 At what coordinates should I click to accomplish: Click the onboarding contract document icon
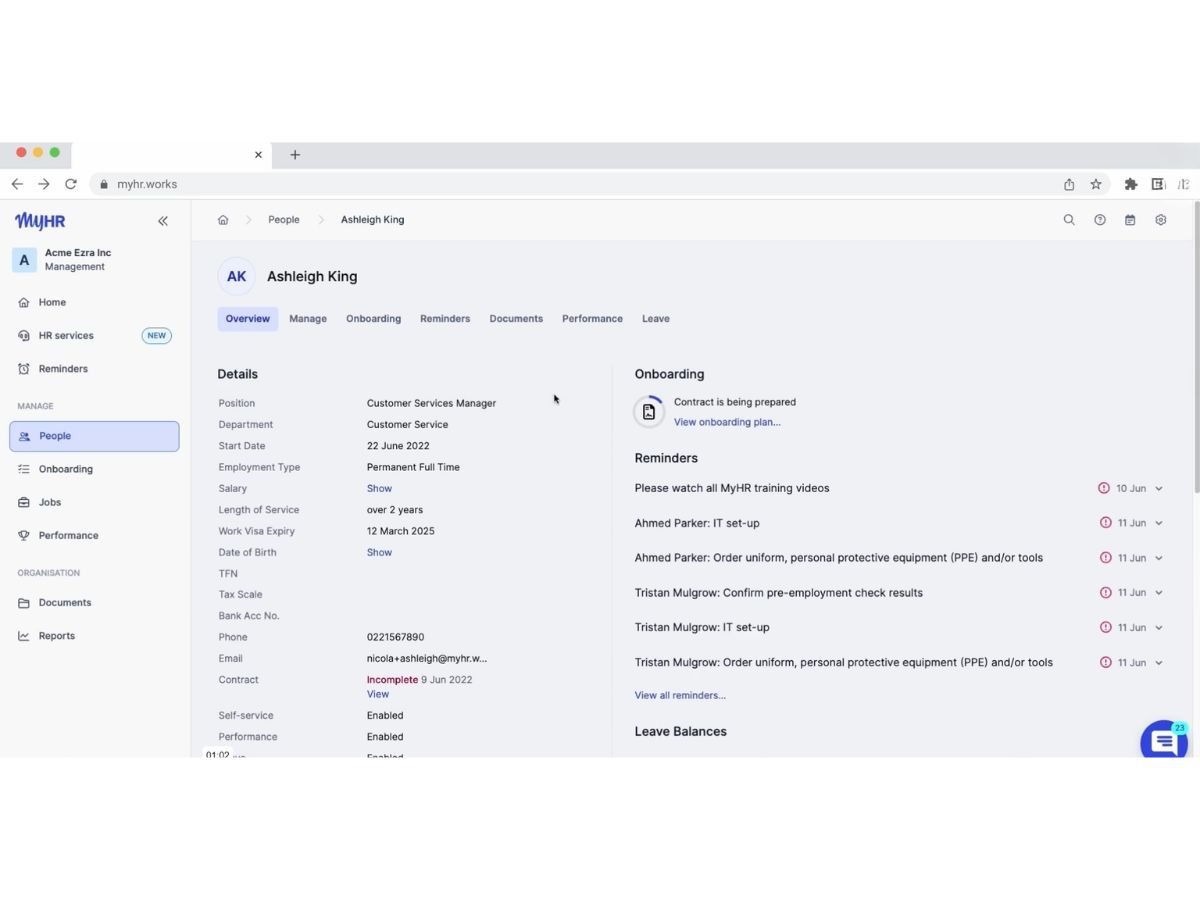click(x=649, y=412)
